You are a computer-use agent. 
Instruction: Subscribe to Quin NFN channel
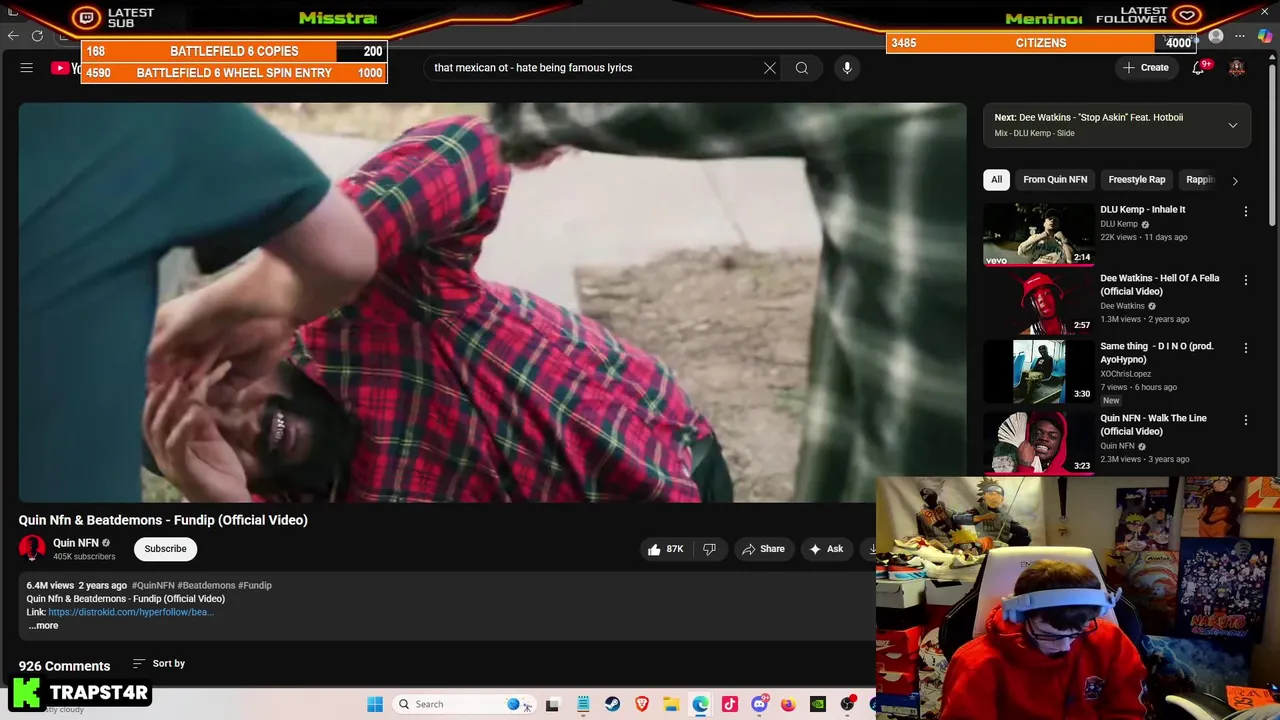click(x=165, y=549)
